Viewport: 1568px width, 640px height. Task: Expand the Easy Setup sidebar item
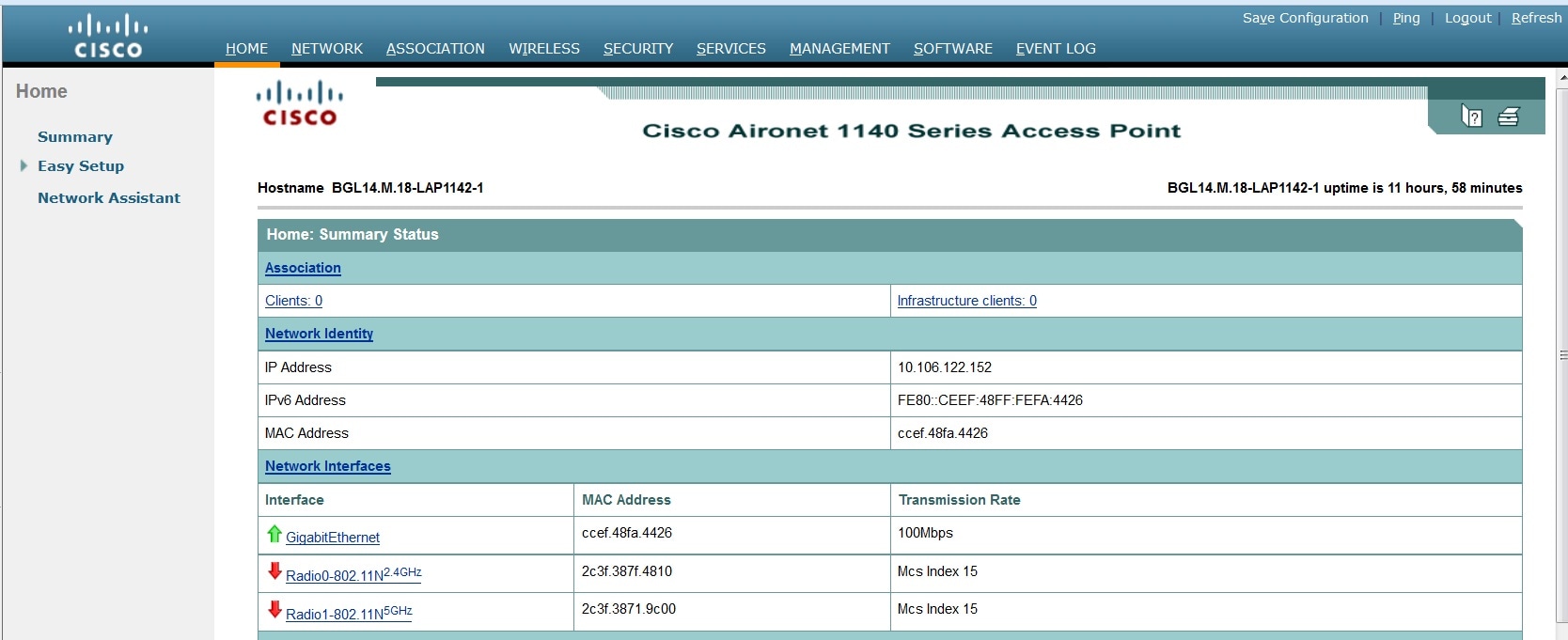tap(24, 165)
